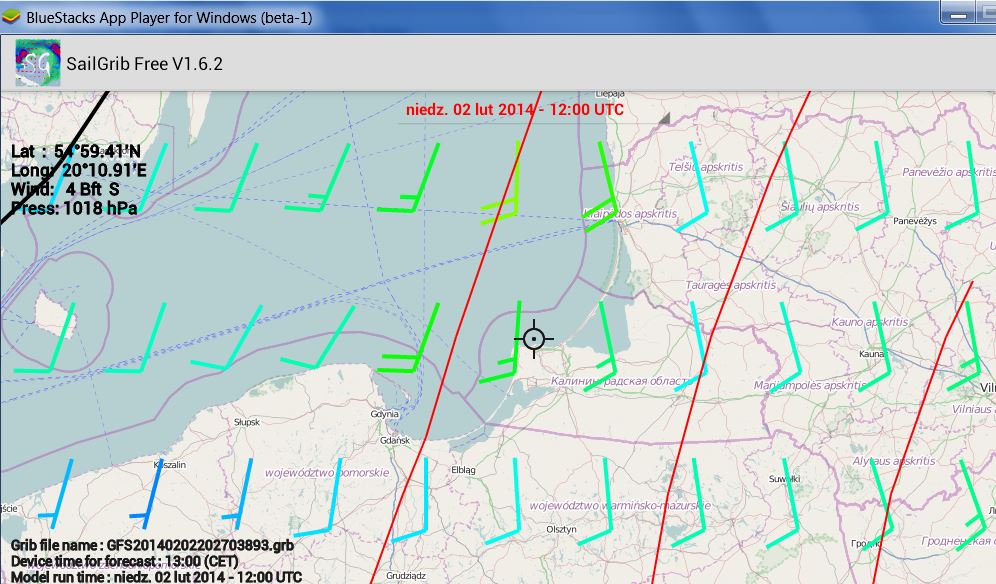This screenshot has width=996, height=584.
Task: Click the Liepaja label at the map top
Action: [x=610, y=94]
